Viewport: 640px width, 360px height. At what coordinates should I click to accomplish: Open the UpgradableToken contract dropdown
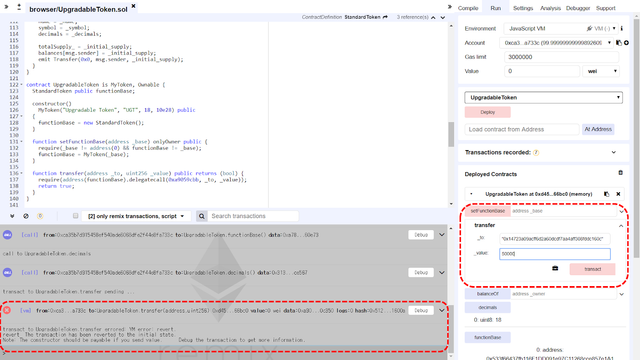tap(543, 98)
